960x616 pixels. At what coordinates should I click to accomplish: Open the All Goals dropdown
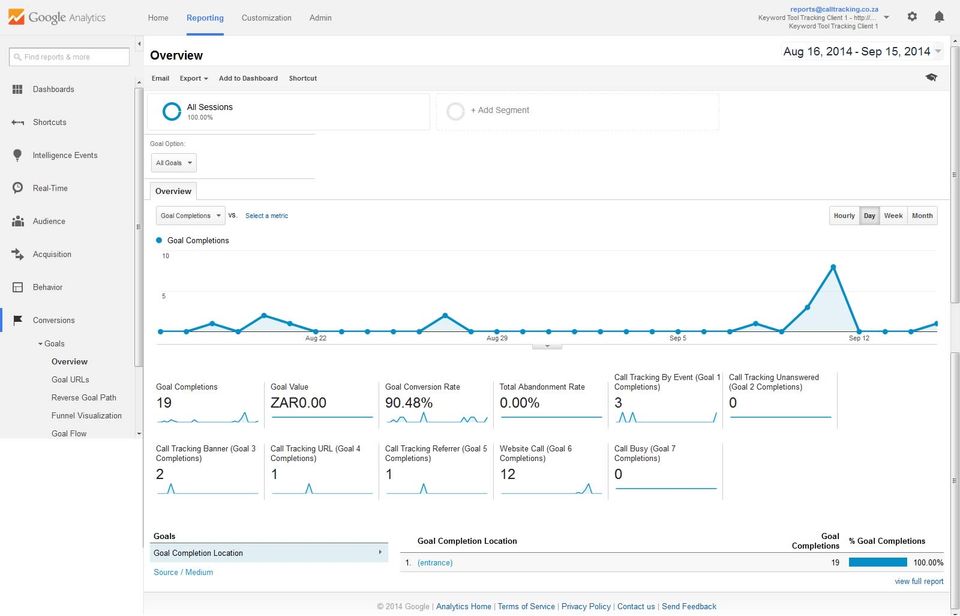(x=174, y=162)
